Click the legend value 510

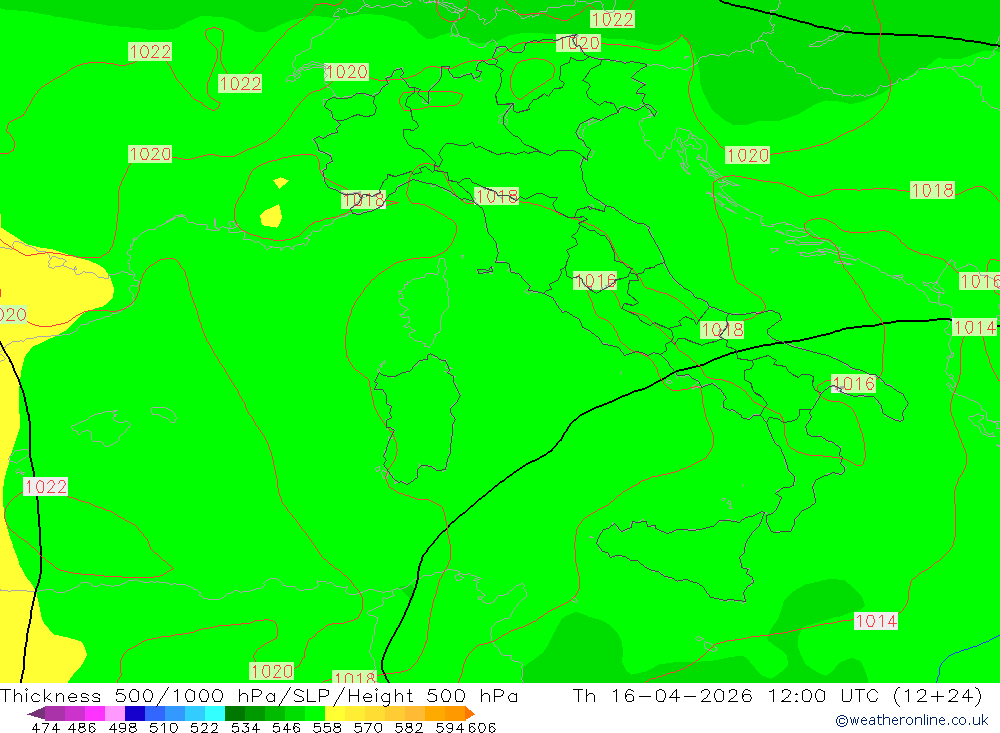point(163,728)
